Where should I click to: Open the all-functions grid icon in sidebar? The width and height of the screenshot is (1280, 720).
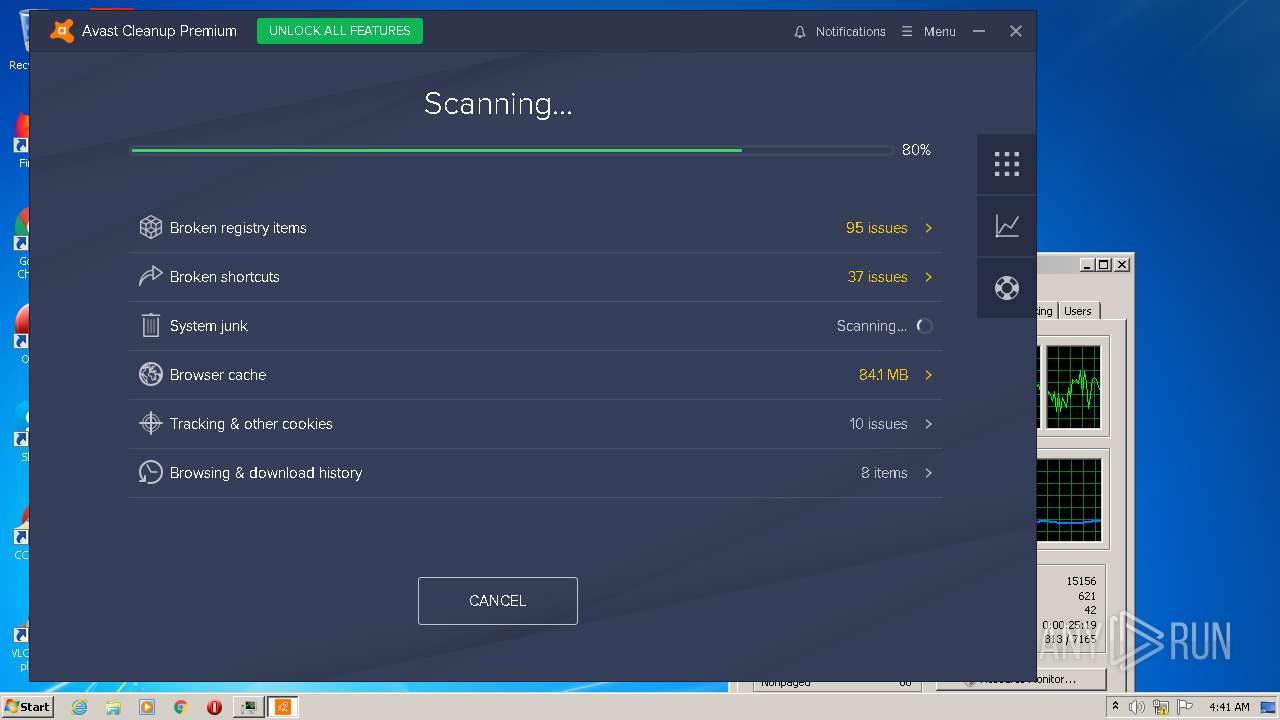(1007, 164)
